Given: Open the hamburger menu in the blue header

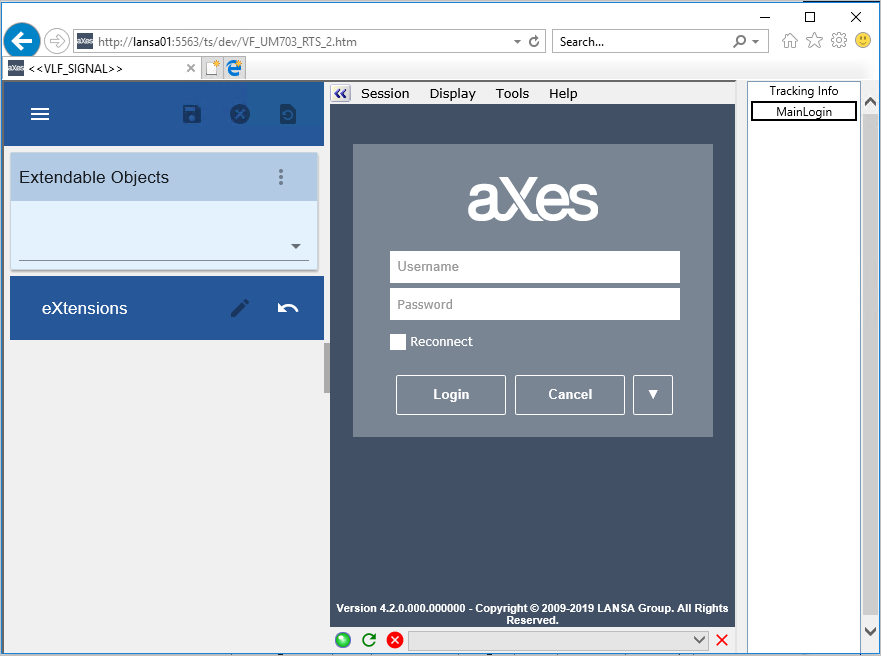Looking at the screenshot, I should pyautogui.click(x=40, y=114).
